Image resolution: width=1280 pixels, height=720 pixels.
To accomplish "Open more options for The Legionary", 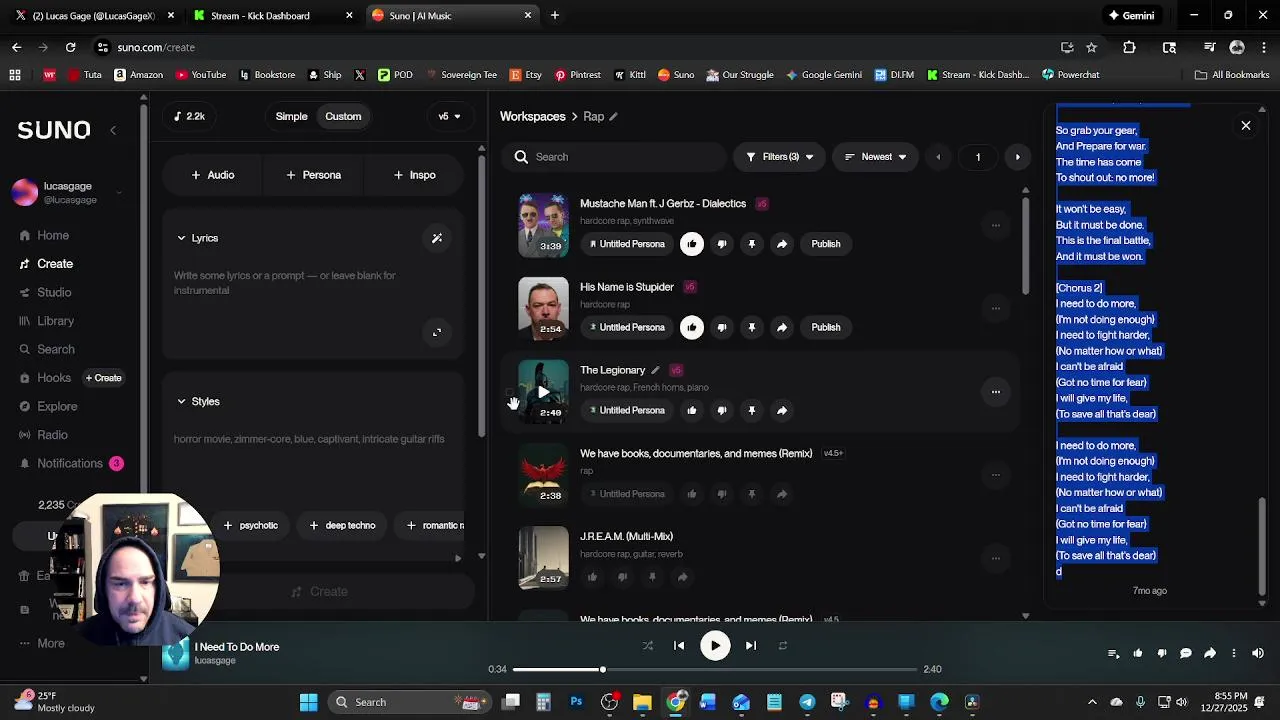I will 995,392.
